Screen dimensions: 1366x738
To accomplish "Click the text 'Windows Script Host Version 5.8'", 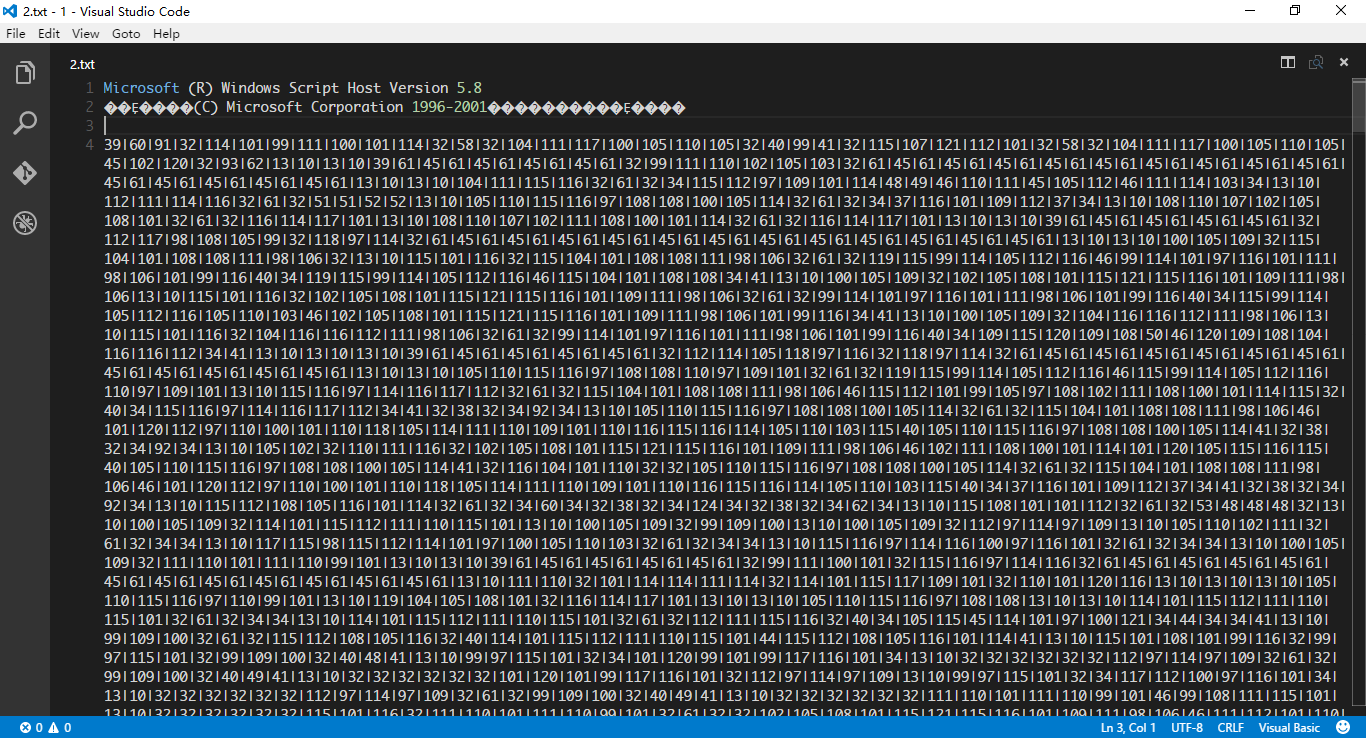I will pos(351,88).
